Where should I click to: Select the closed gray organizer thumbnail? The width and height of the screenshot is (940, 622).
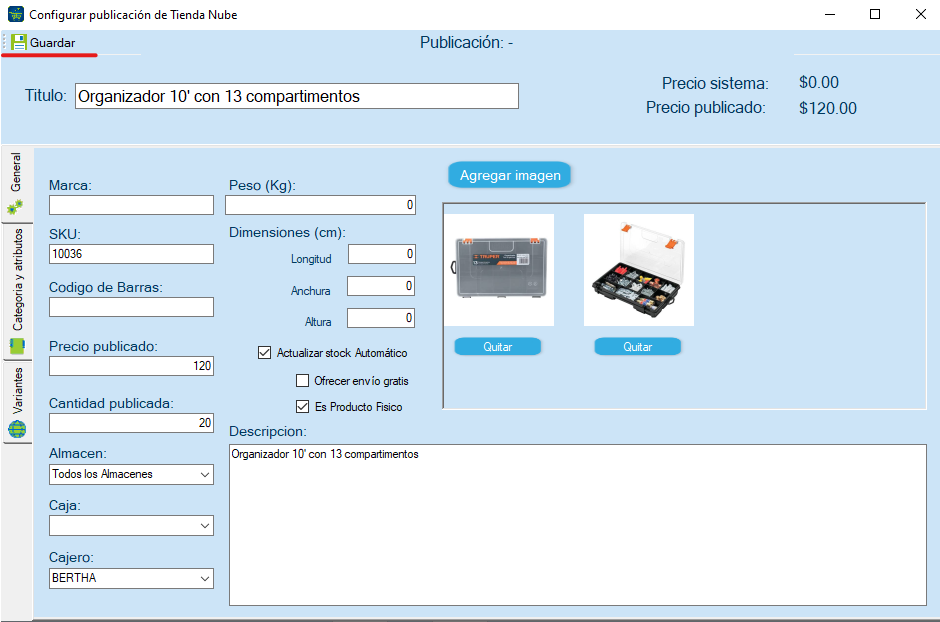pyautogui.click(x=499, y=270)
